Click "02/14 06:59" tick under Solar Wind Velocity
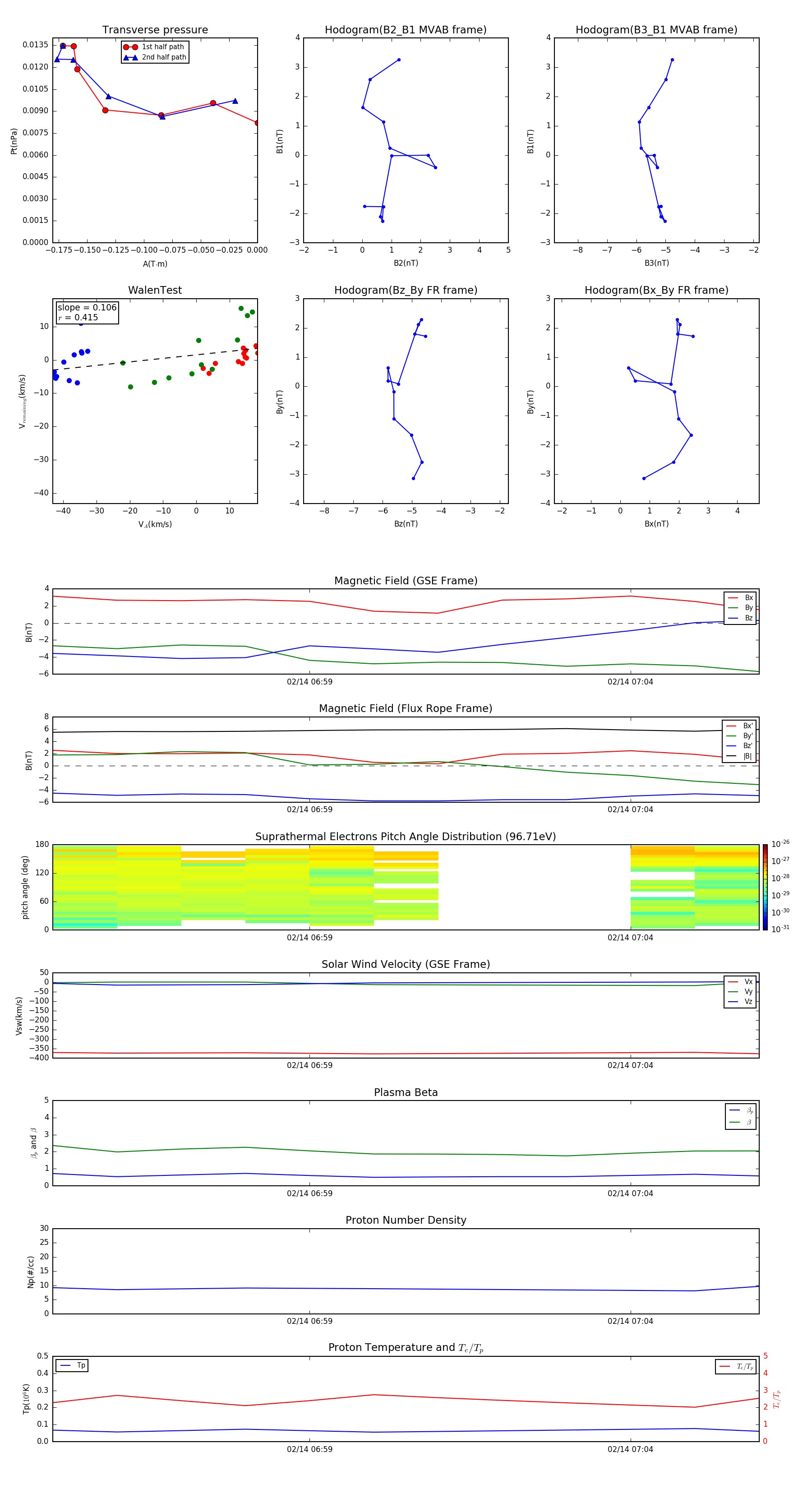The height and width of the screenshot is (1489, 812). [309, 1065]
